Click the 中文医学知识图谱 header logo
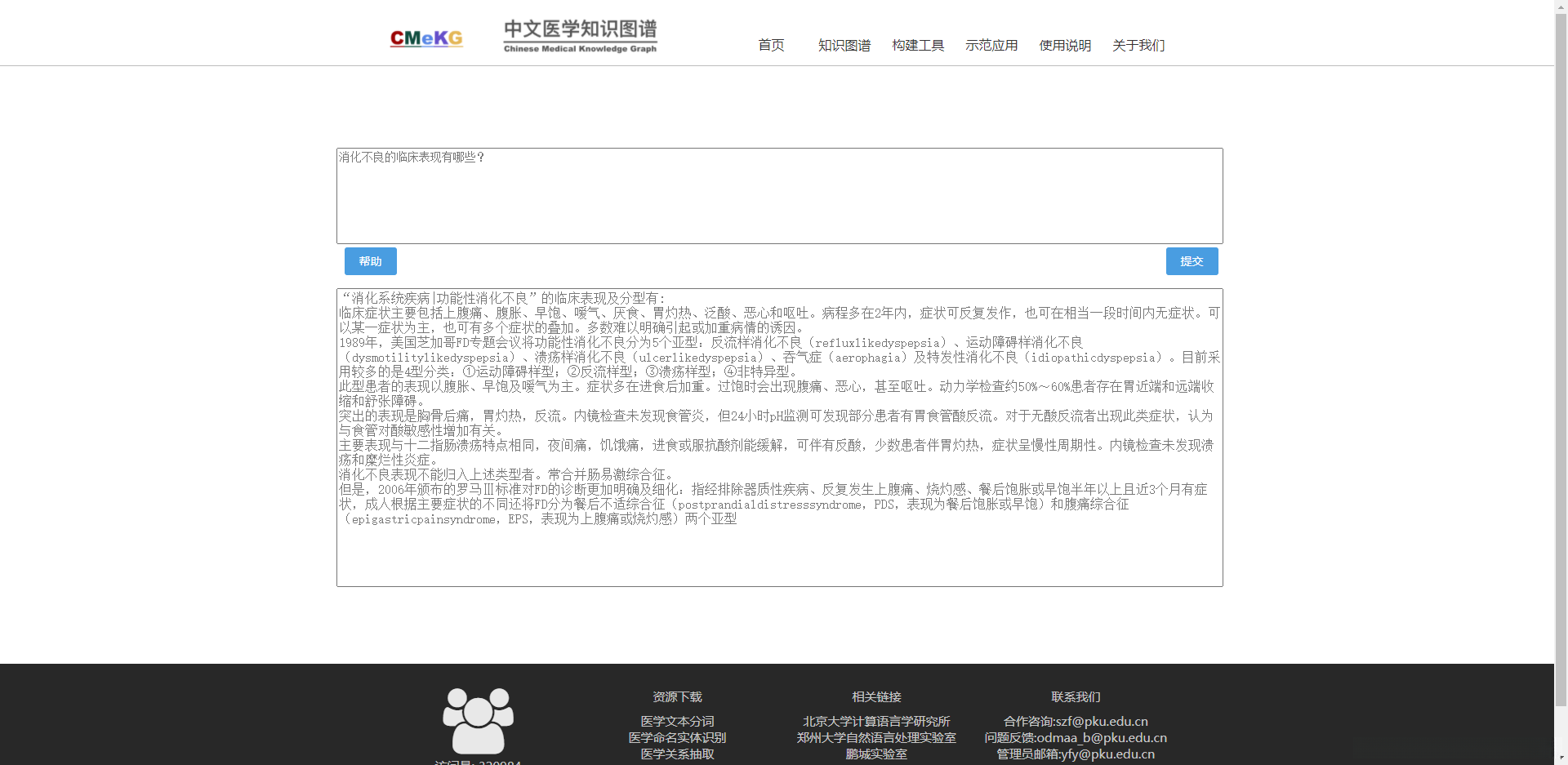Screen dimensions: 1568x765 (x=580, y=34)
